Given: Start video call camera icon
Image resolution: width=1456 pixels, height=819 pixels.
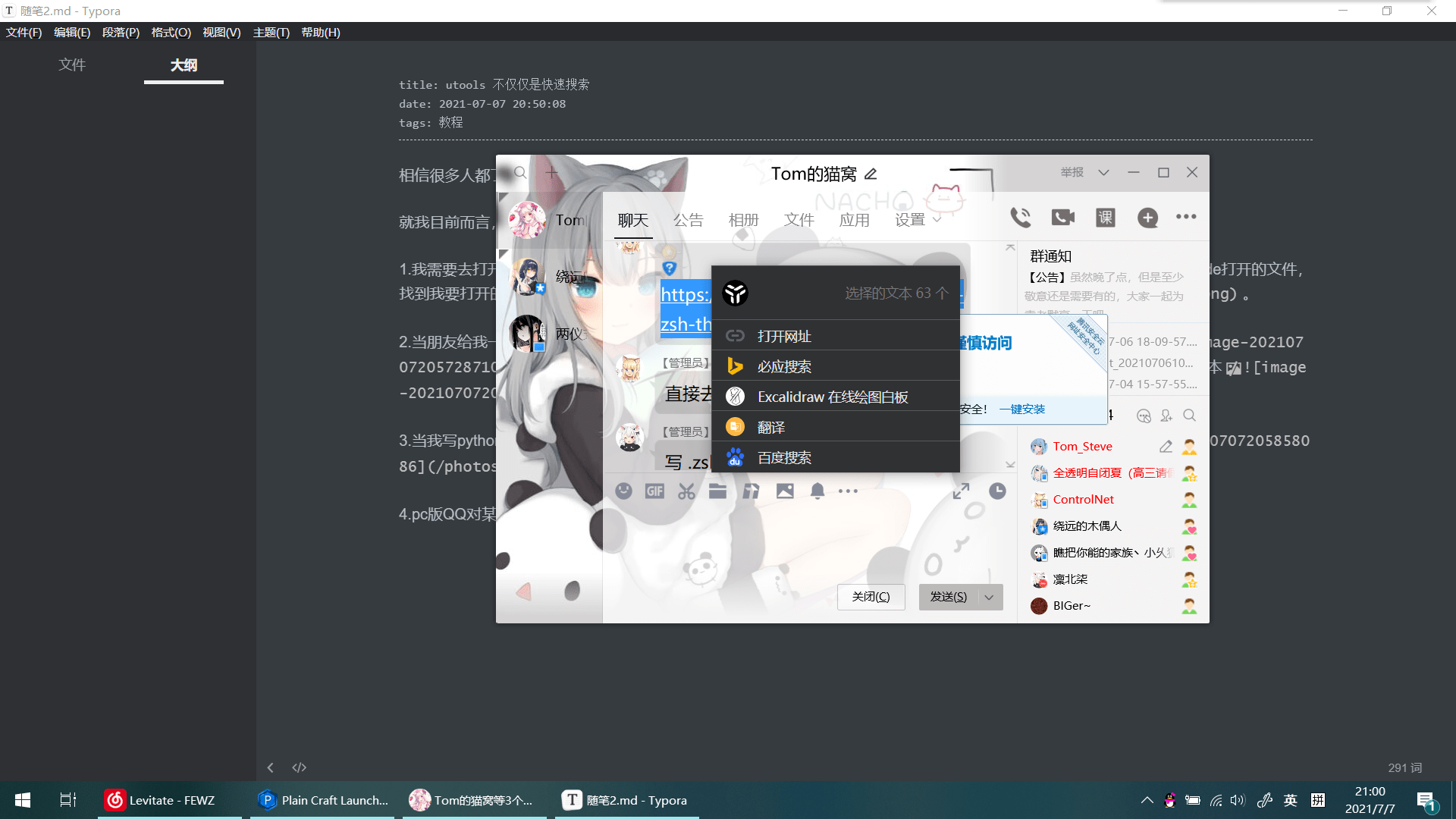Looking at the screenshot, I should tap(1063, 218).
